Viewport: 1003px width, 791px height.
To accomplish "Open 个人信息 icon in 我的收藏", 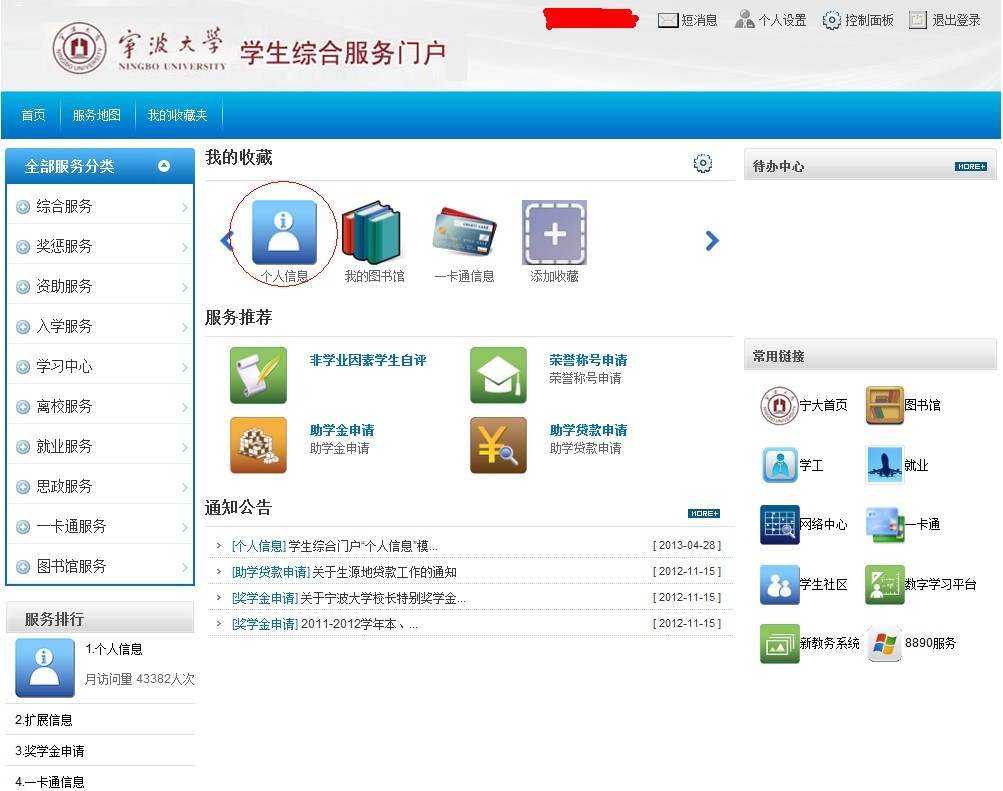I will tap(284, 232).
